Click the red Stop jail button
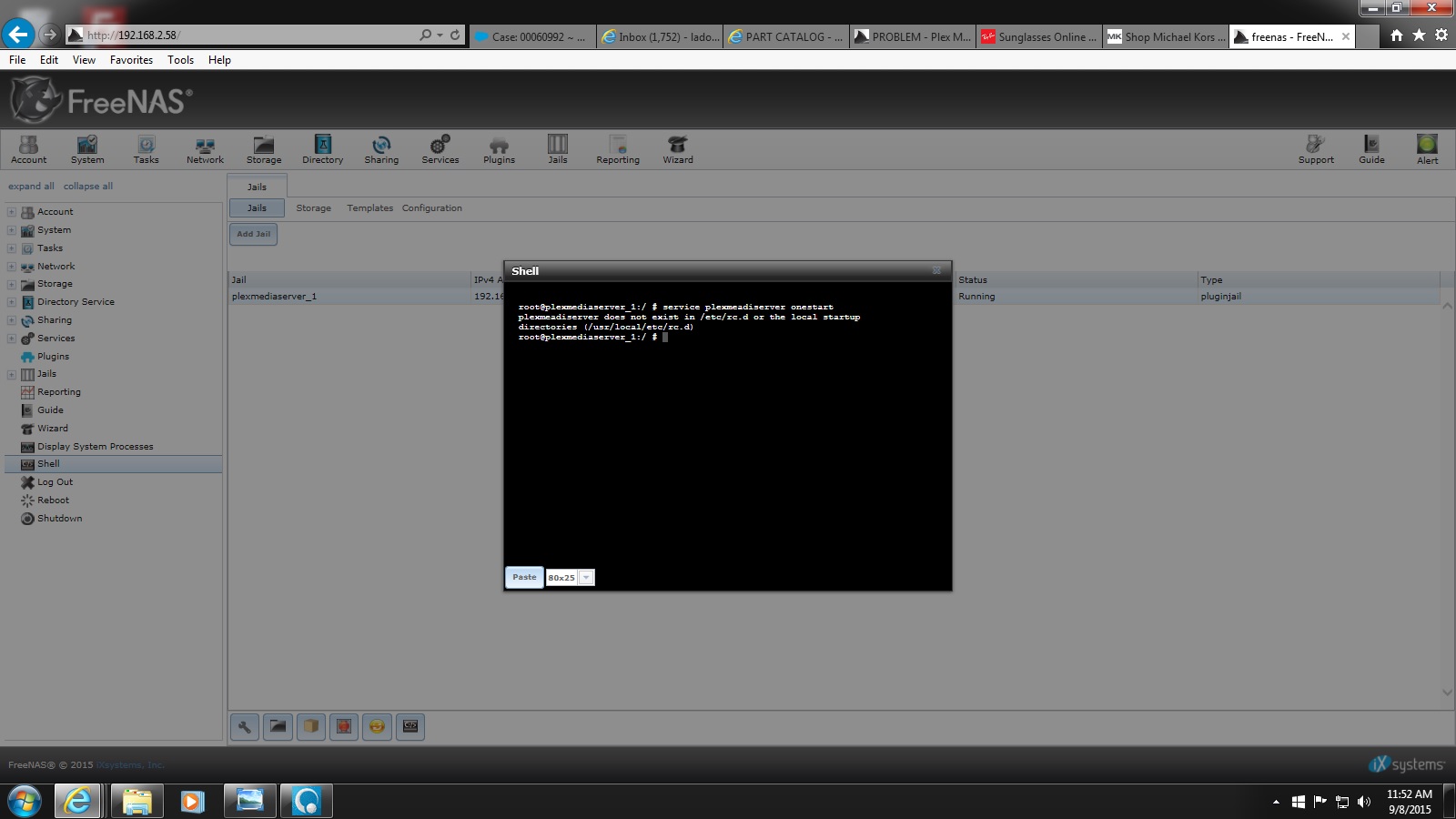 344,726
